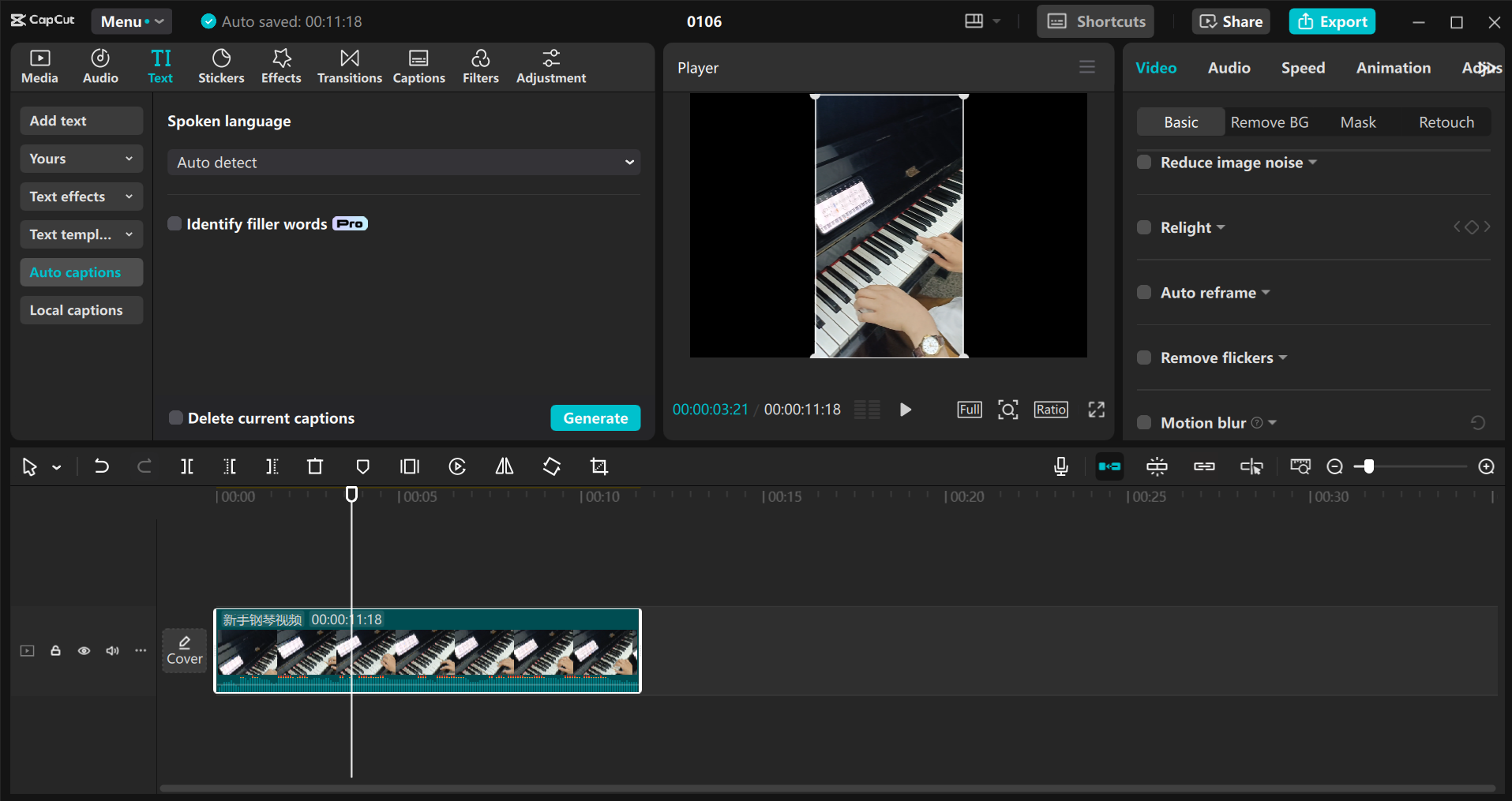This screenshot has width=1512, height=801.
Task: Click the Crop icon in timeline toolbar
Action: coord(598,466)
